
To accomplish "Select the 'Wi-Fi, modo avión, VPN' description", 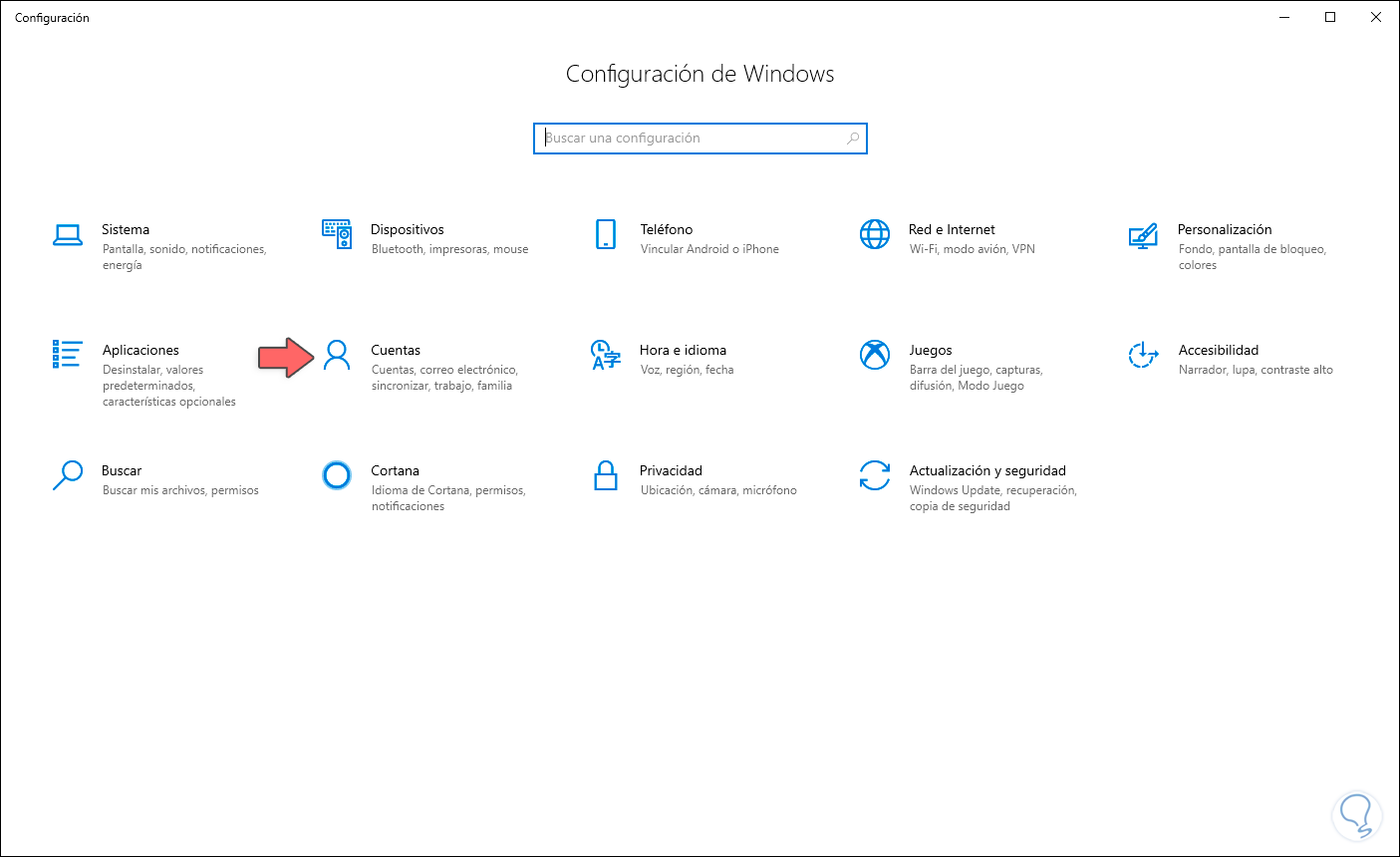I will [973, 249].
